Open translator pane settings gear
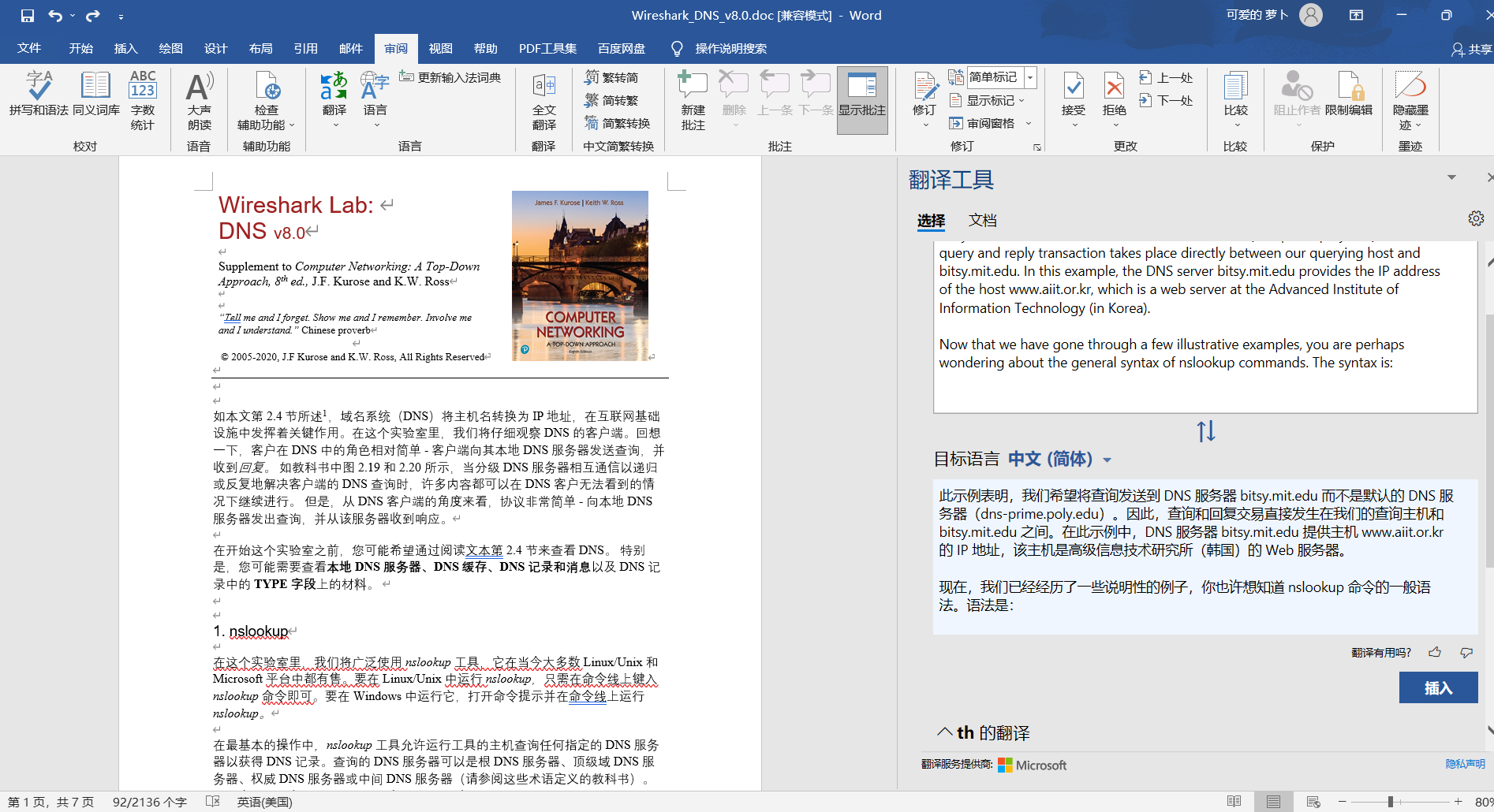This screenshot has height=812, width=1494. click(1476, 218)
